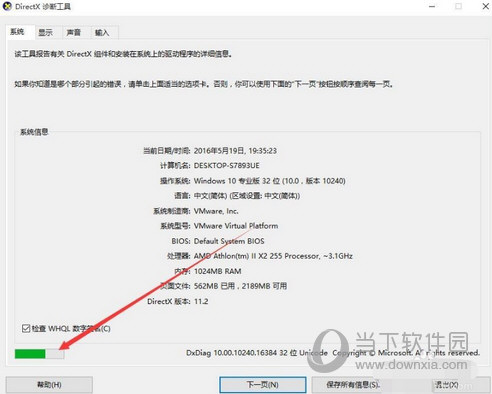Image resolution: width=492 pixels, height=394 pixels.
Task: Open the 显示 tab
Action: pyautogui.click(x=46, y=33)
